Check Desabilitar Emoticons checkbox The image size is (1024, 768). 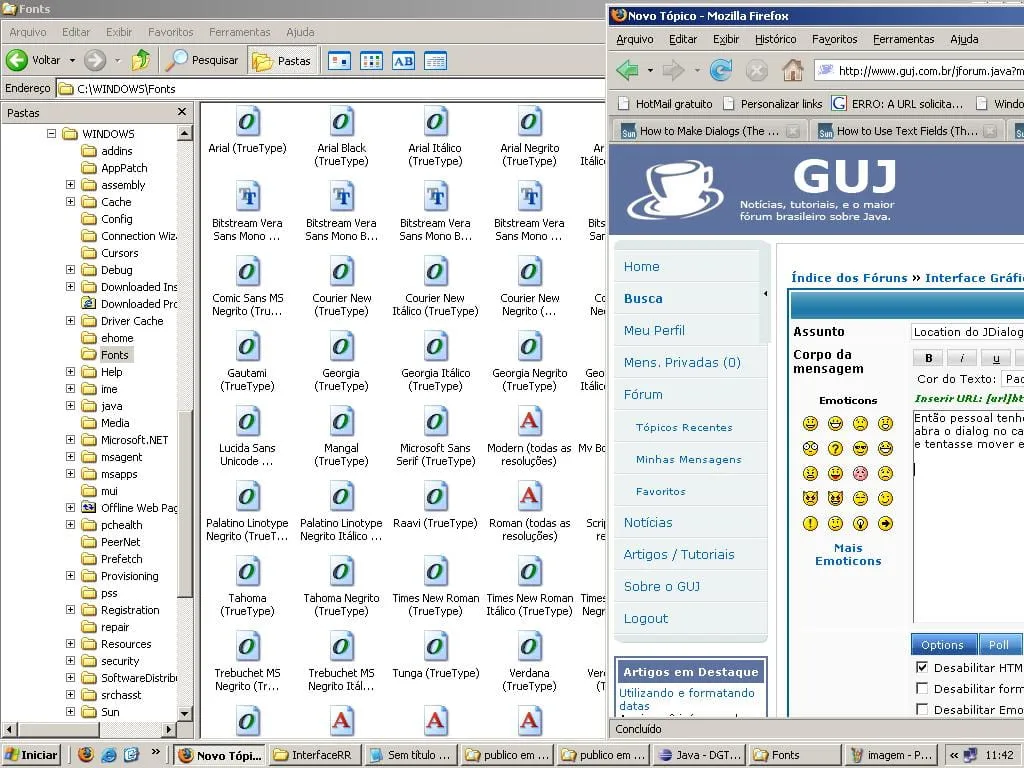(922, 709)
